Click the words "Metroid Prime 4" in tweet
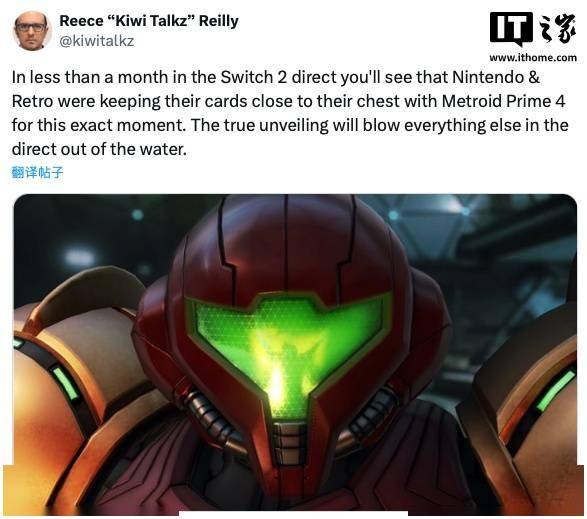Image resolution: width=587 pixels, height=519 pixels. pos(504,101)
